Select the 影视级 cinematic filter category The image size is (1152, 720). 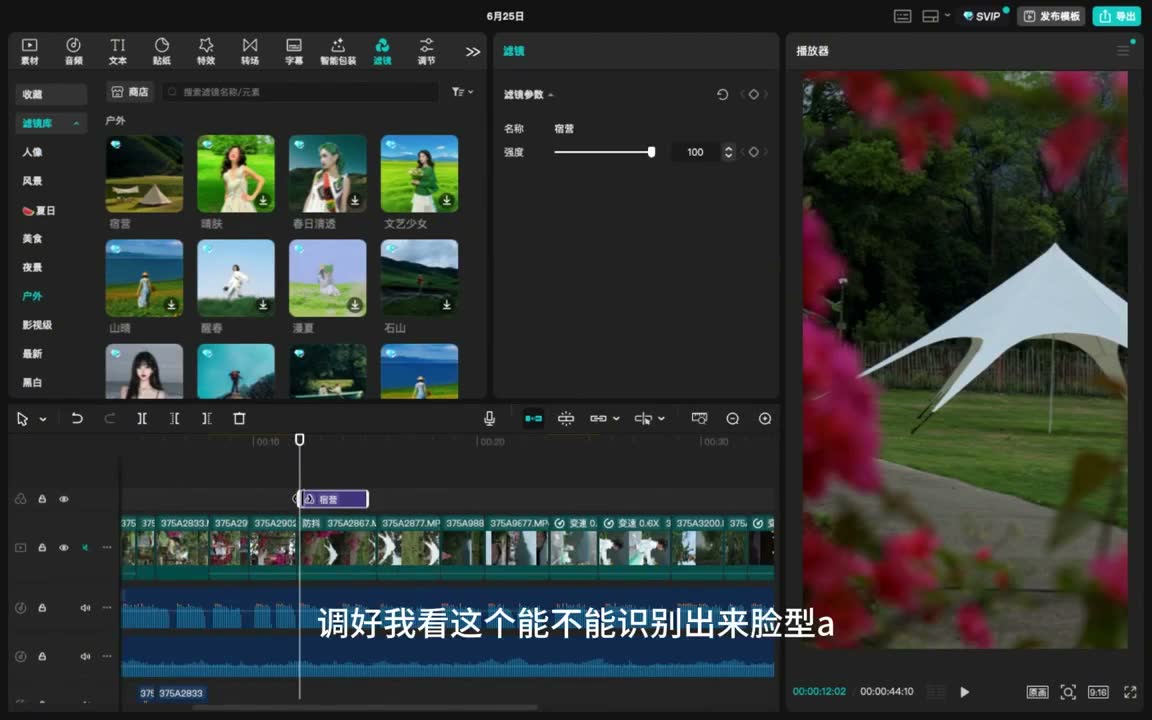[37, 325]
